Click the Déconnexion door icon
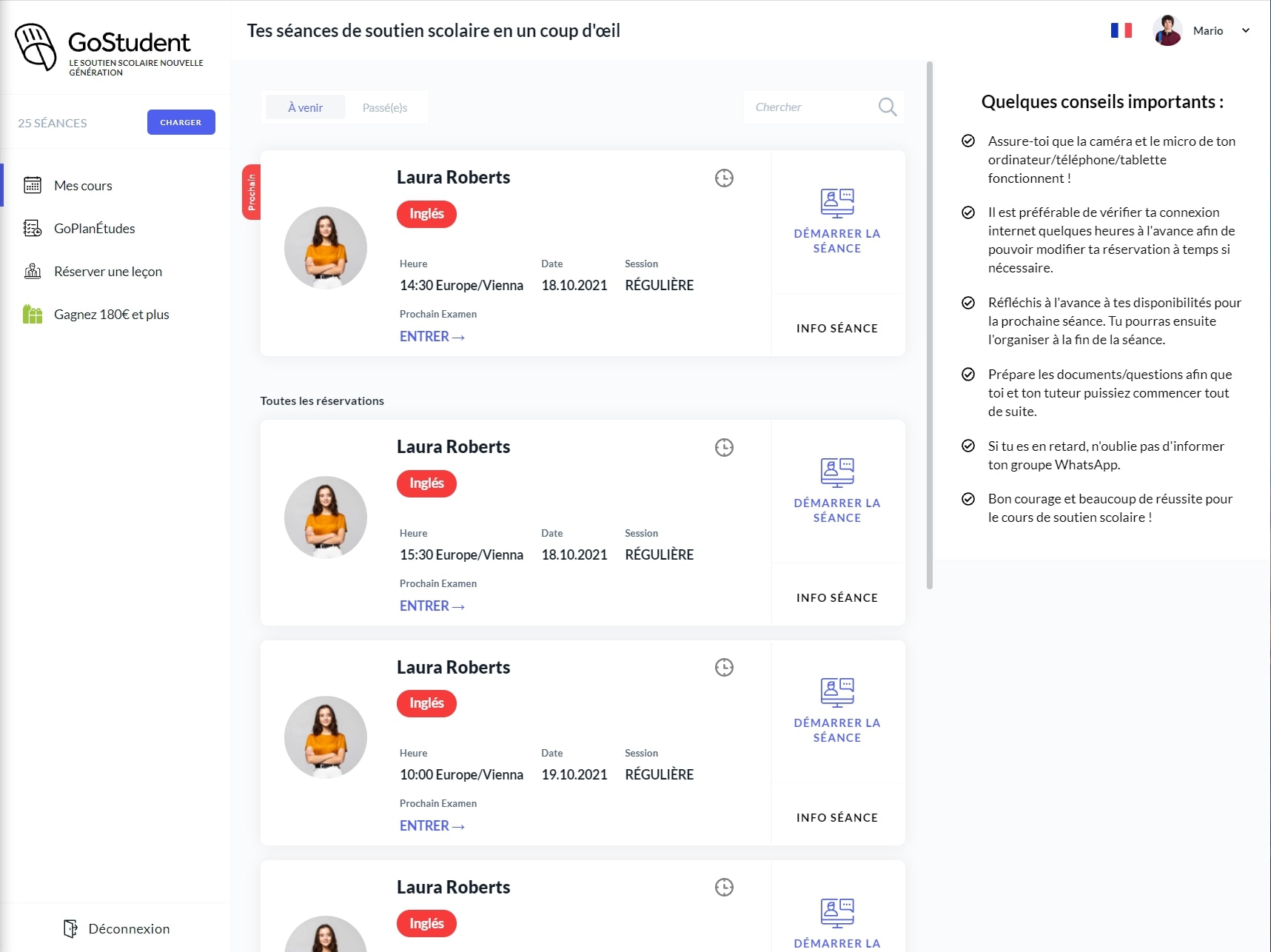The width and height of the screenshot is (1271, 952). click(70, 928)
